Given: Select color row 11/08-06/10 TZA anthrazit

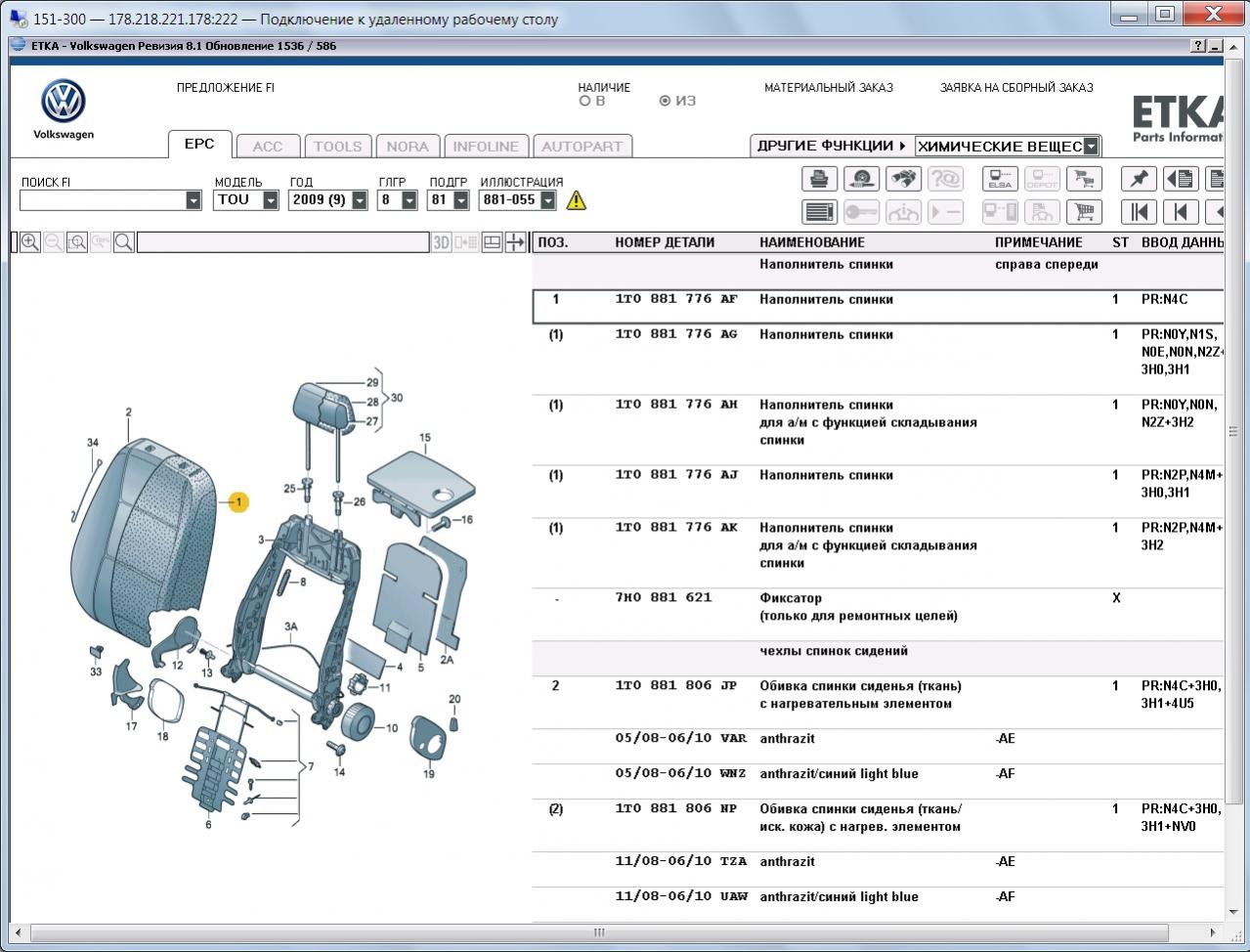Looking at the screenshot, I should (x=878, y=870).
